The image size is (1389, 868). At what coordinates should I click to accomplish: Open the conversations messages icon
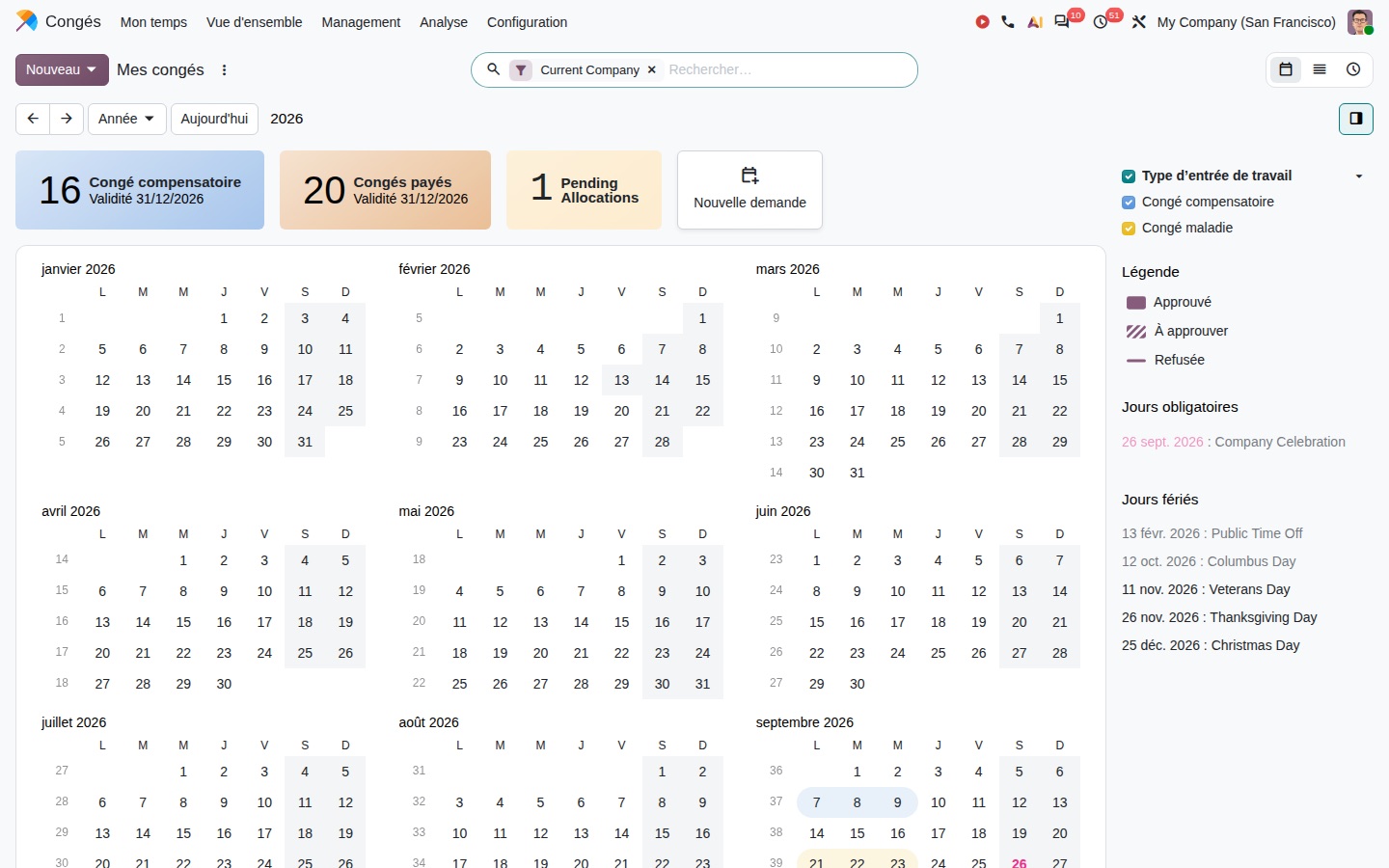(1062, 22)
